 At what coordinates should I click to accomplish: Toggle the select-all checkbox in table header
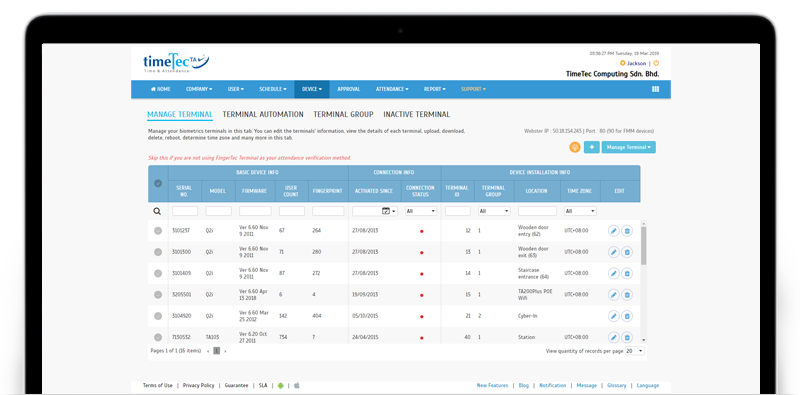[x=158, y=183]
